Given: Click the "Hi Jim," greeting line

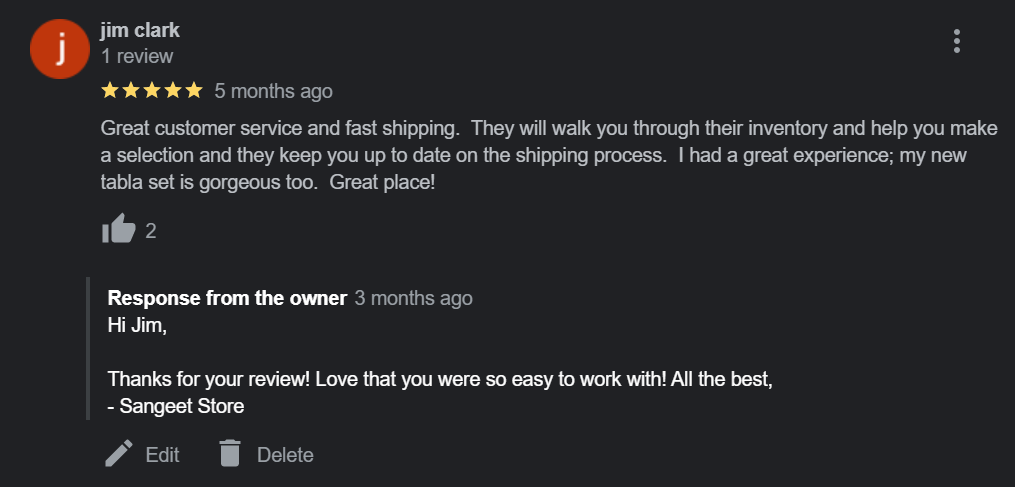Looking at the screenshot, I should point(137,325).
